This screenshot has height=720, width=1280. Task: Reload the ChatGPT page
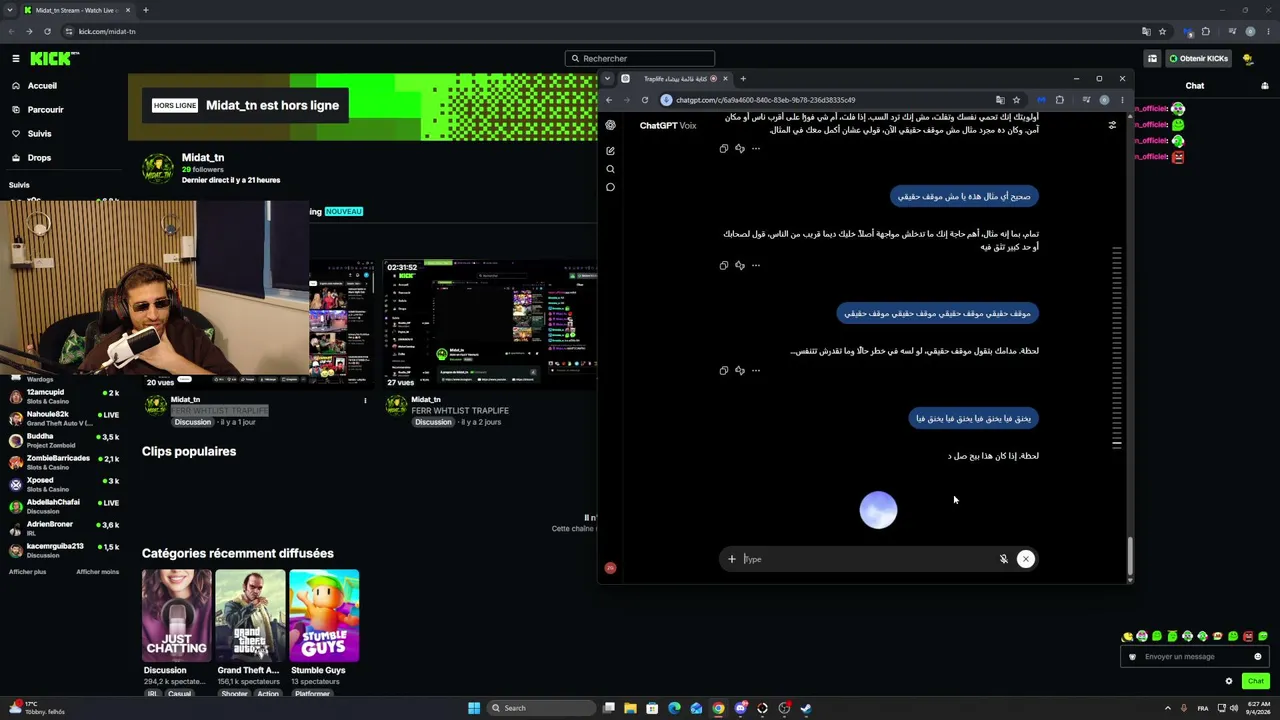pos(645,100)
